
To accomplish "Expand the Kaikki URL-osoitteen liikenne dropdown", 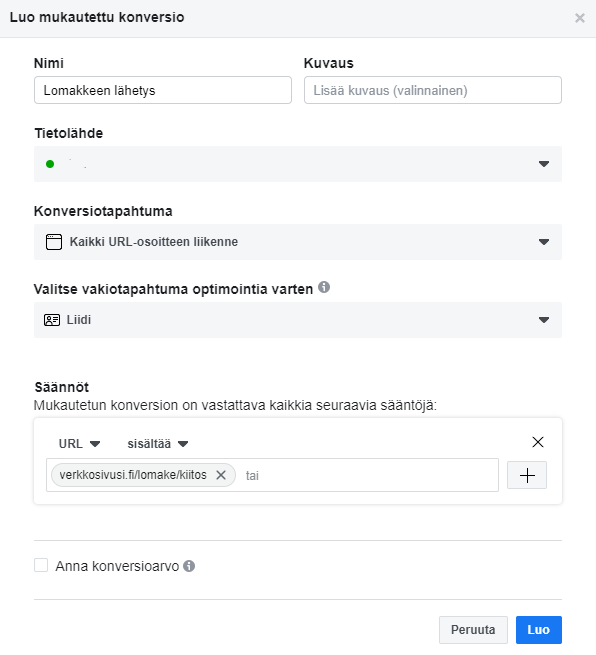I will pyautogui.click(x=298, y=242).
